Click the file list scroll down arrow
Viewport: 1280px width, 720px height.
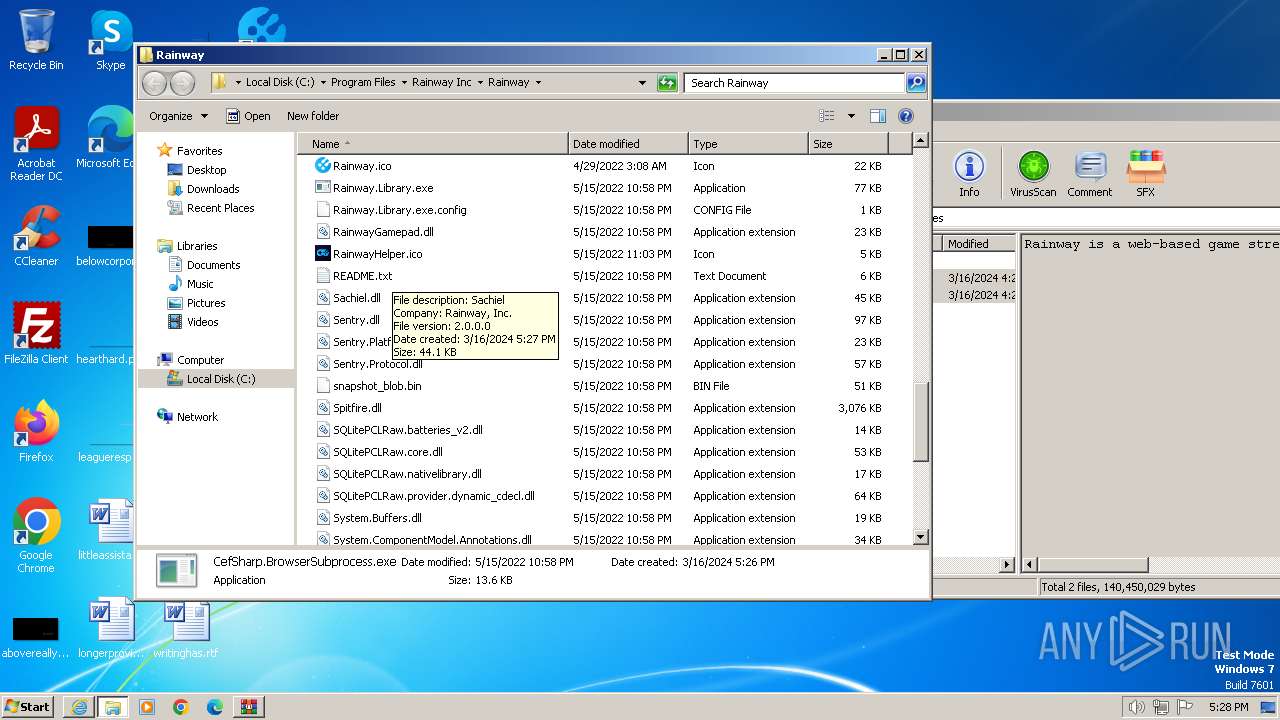921,538
